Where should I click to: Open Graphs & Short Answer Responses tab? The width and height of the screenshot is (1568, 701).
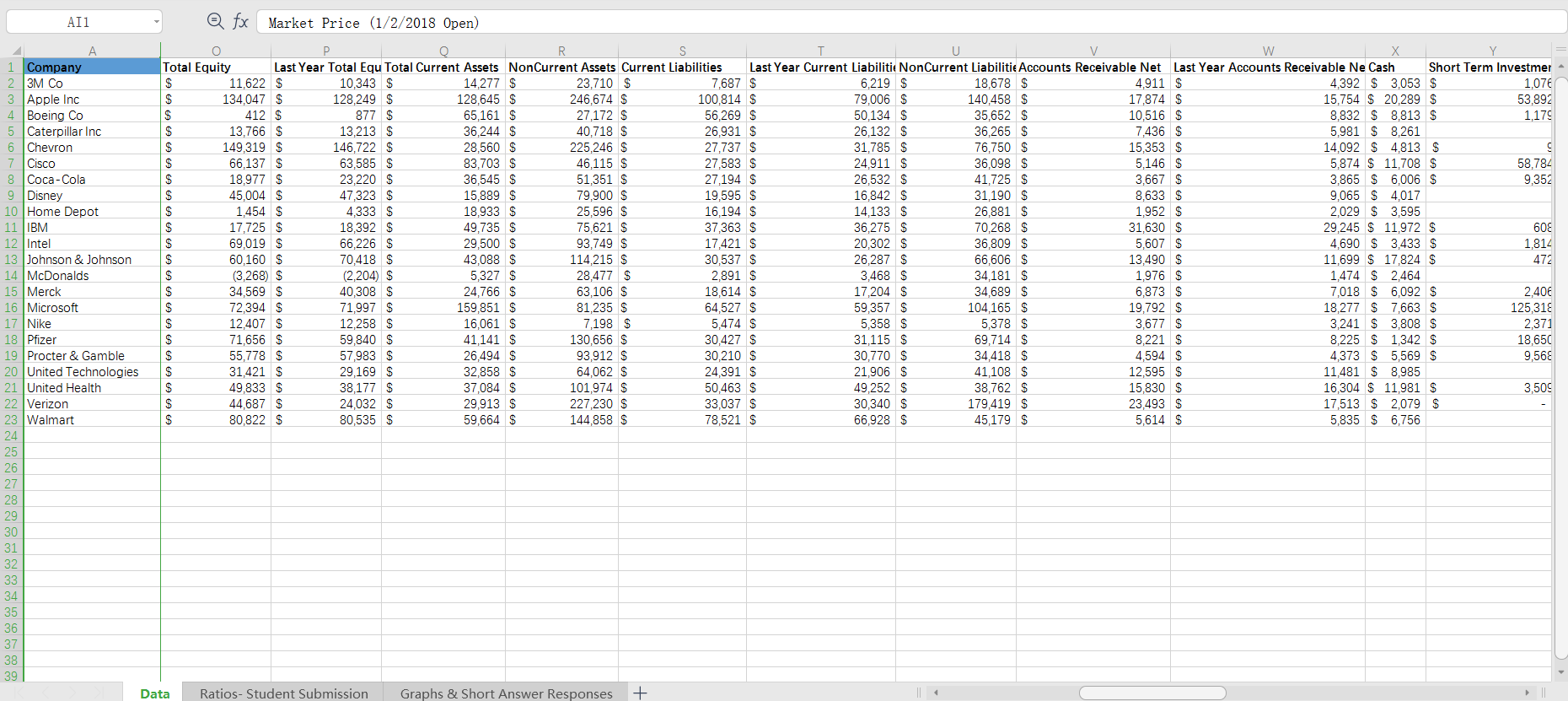[x=507, y=693]
